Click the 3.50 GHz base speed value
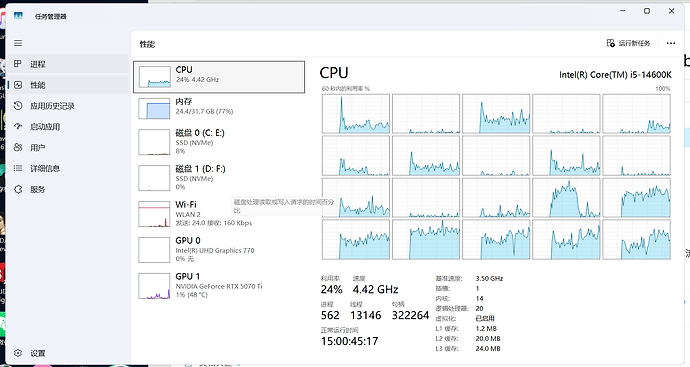This screenshot has width=690, height=367. (489, 279)
